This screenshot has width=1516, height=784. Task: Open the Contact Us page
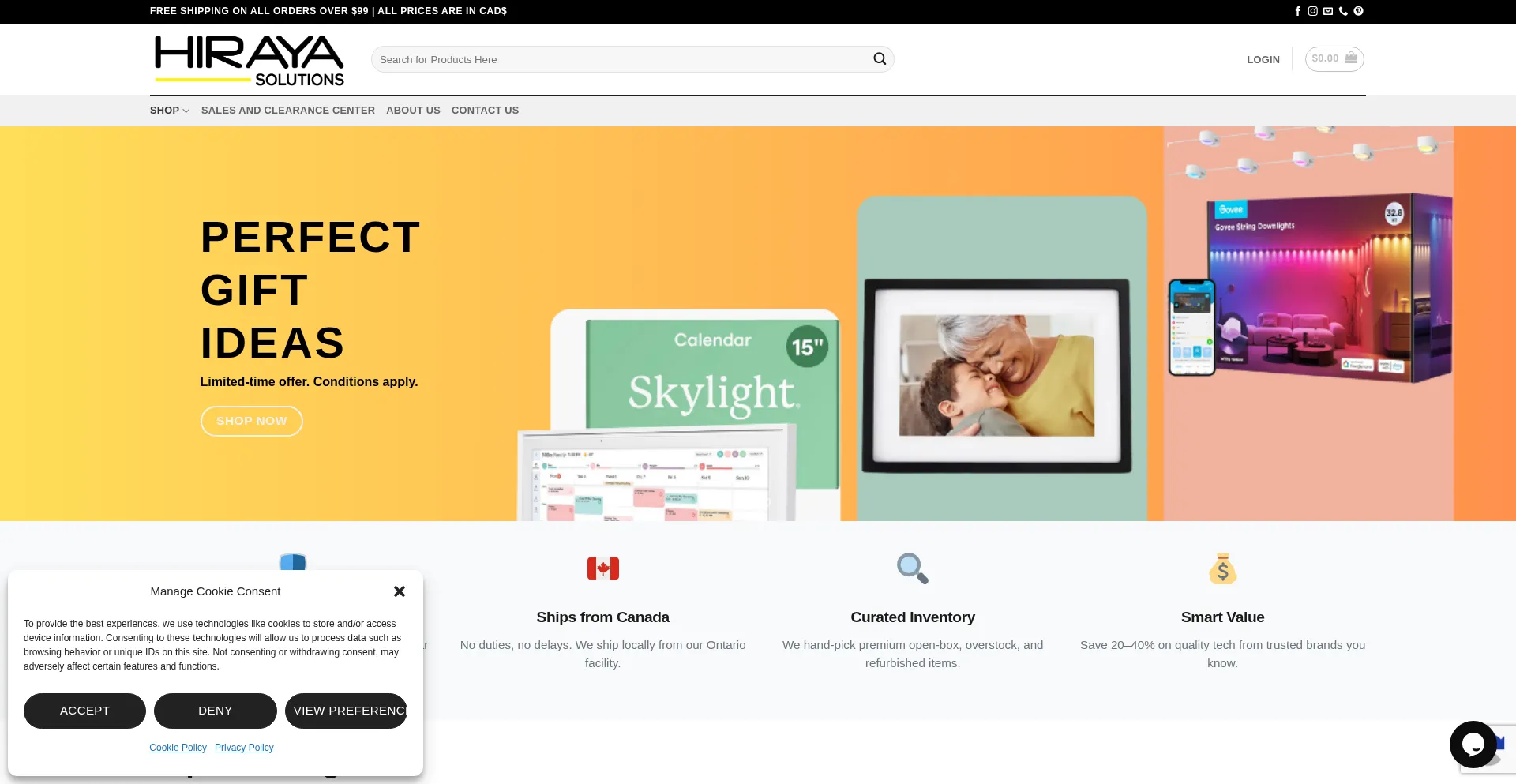point(485,111)
